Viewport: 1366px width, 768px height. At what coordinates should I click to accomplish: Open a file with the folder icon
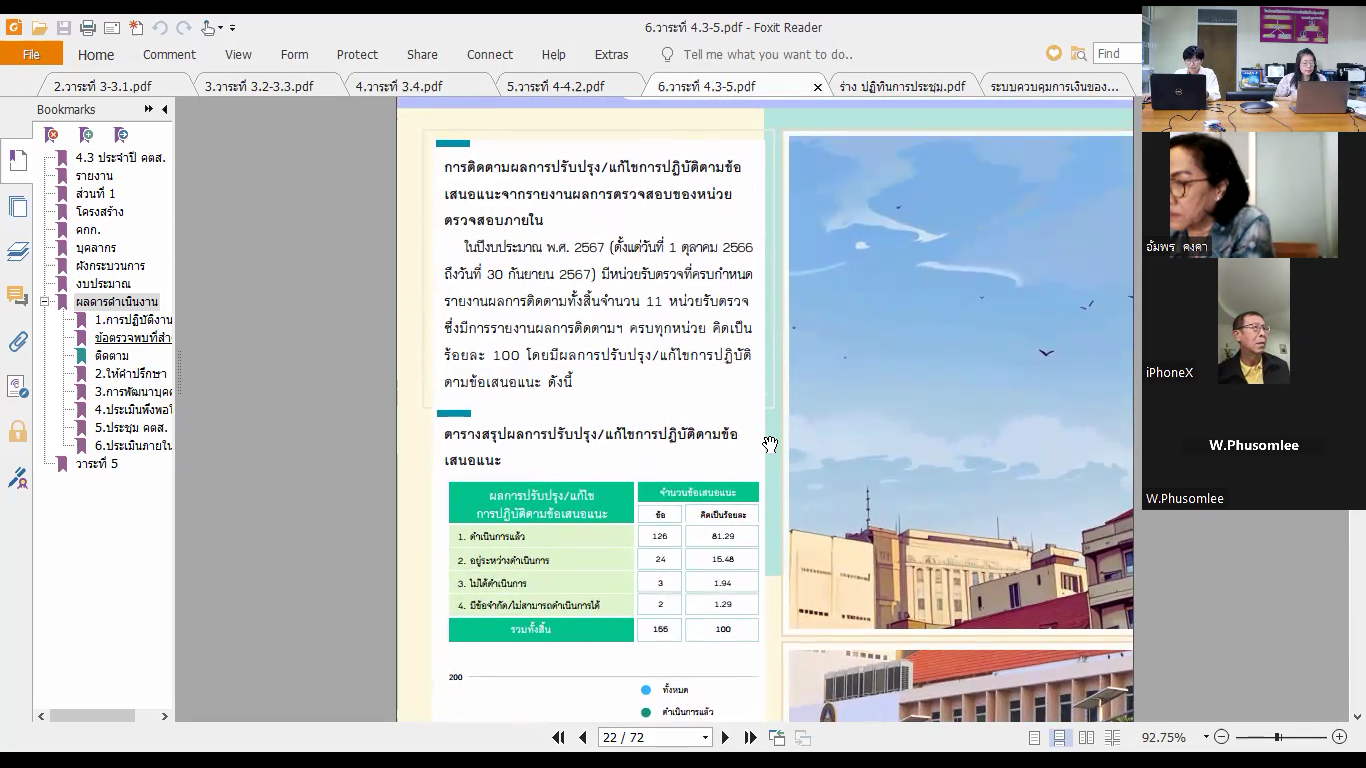(39, 28)
